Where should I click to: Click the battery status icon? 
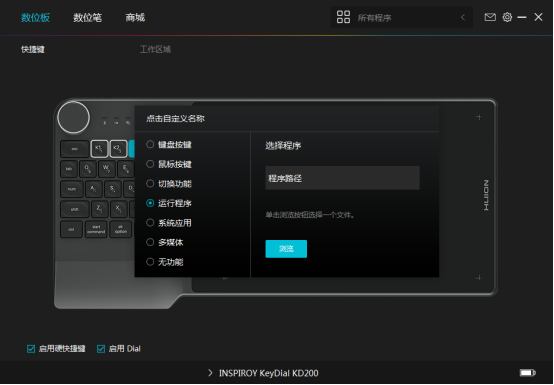click(x=528, y=372)
